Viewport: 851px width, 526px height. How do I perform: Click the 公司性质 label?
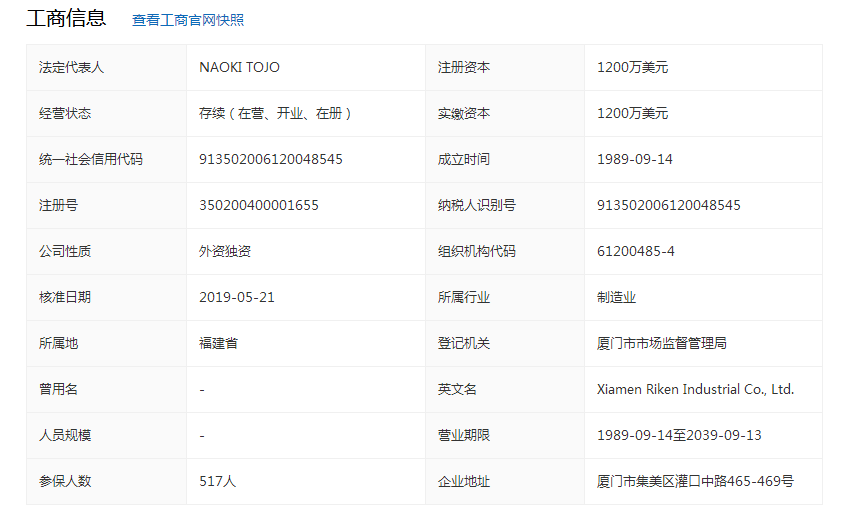65,251
